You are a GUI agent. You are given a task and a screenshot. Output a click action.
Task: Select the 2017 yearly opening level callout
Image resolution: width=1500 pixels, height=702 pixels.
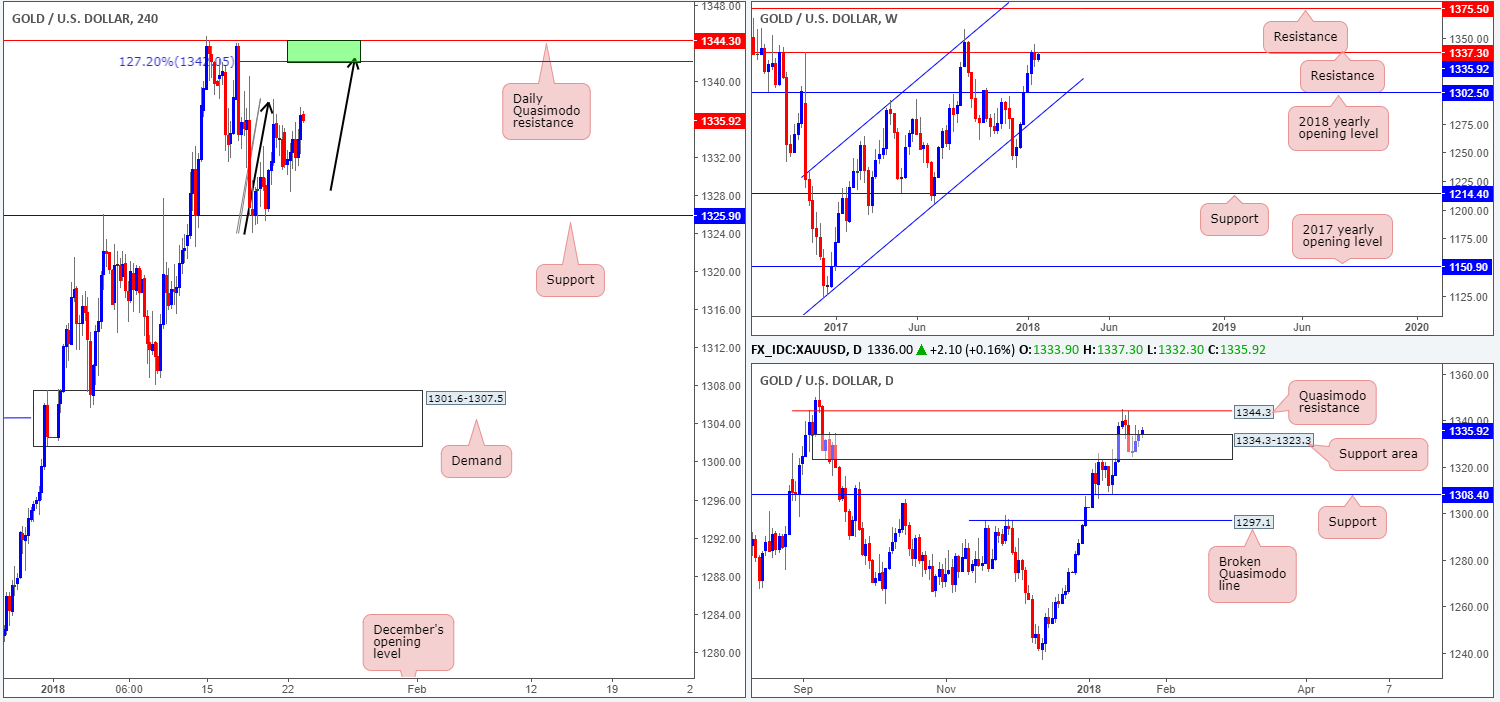pos(1340,235)
